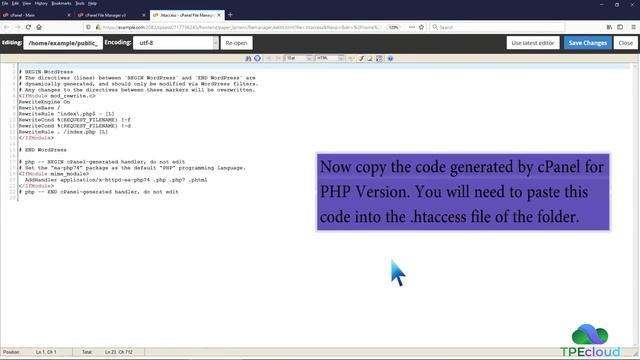This screenshot has width=640, height=360.
Task: Click the 'Ln 23, Ch 712' total status
Action: point(118,352)
